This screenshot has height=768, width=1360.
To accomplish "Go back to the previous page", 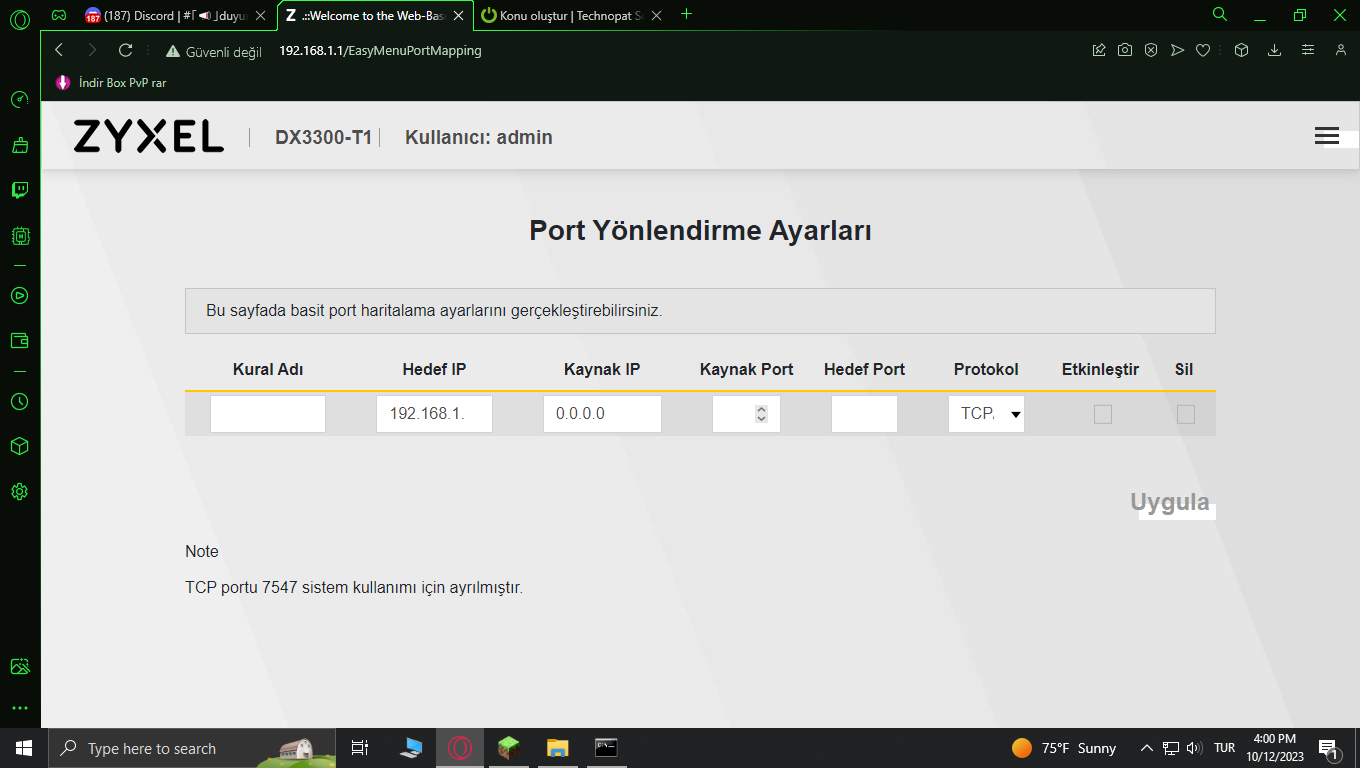I will (59, 50).
